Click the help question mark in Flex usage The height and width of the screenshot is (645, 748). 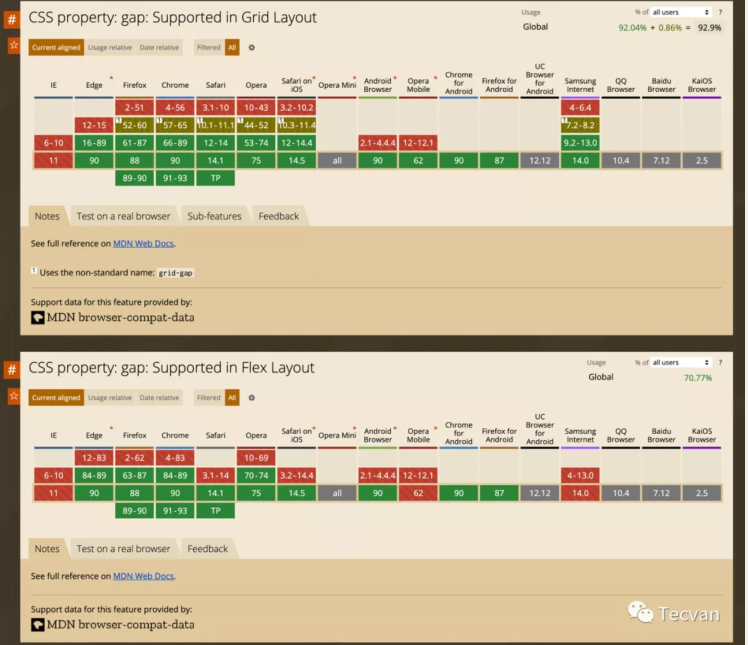click(x=719, y=362)
